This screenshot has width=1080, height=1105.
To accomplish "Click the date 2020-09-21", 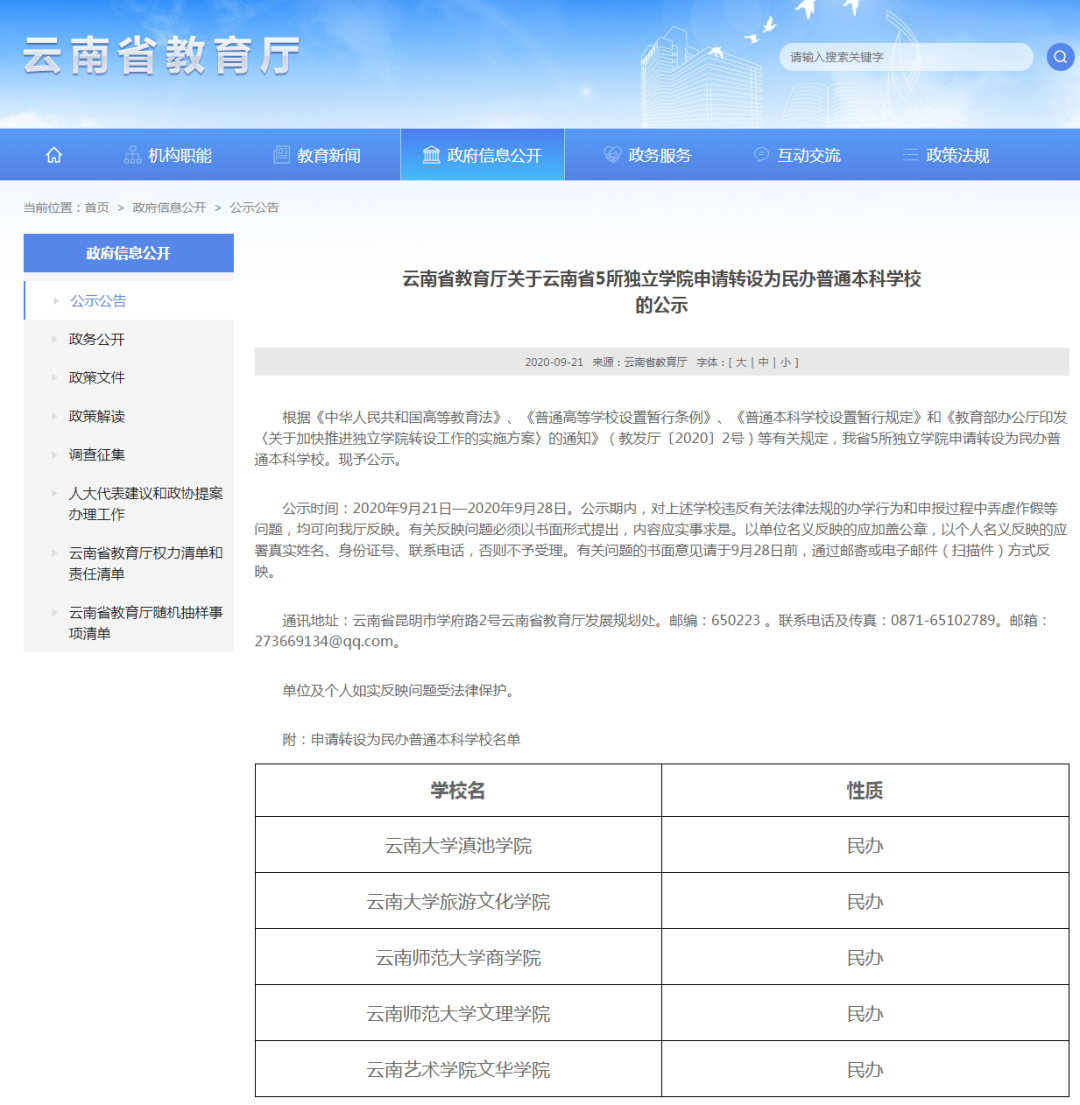I will pyautogui.click(x=554, y=362).
